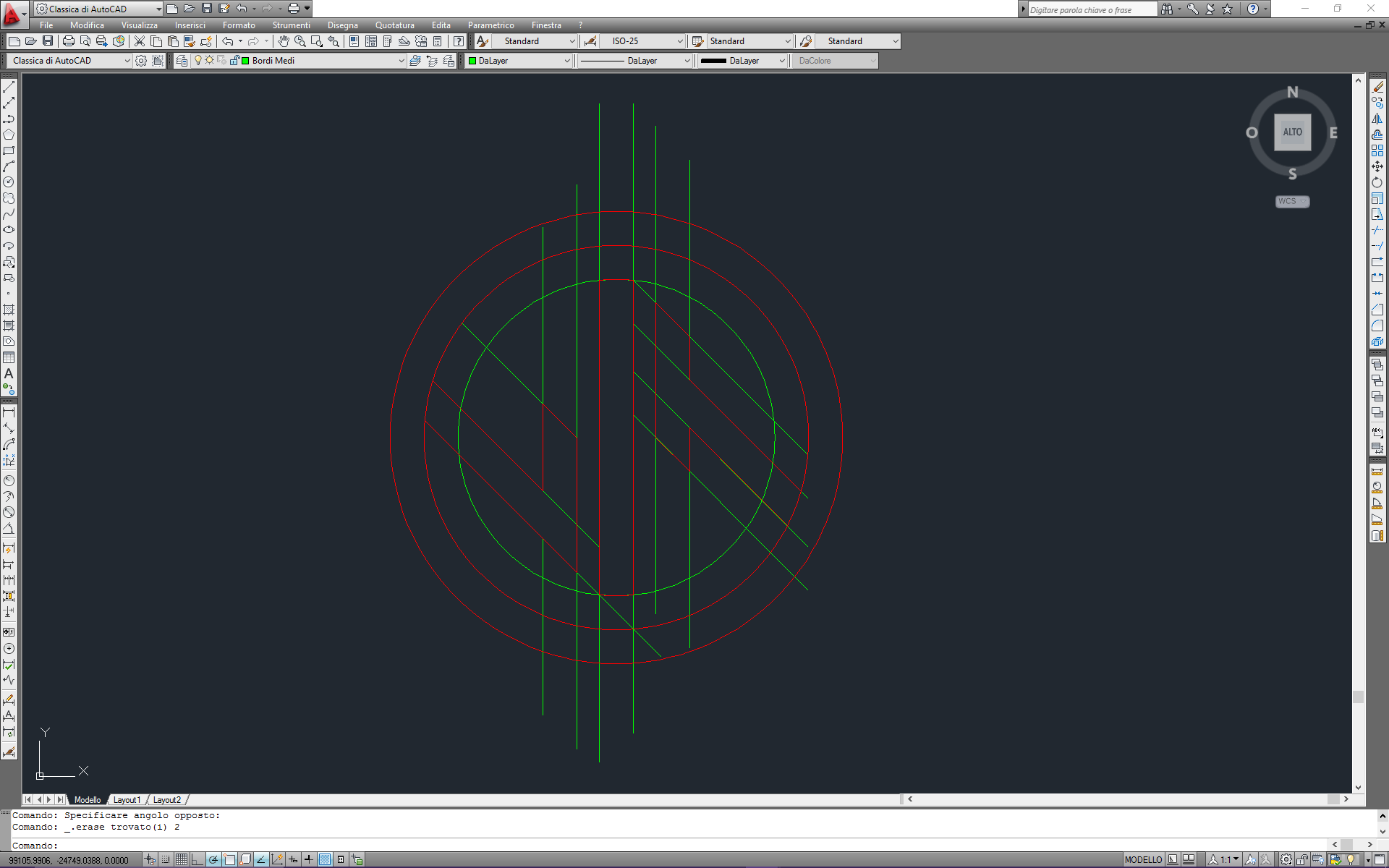This screenshot has height=868, width=1389.
Task: Click the Print plot icon
Action: 69,41
